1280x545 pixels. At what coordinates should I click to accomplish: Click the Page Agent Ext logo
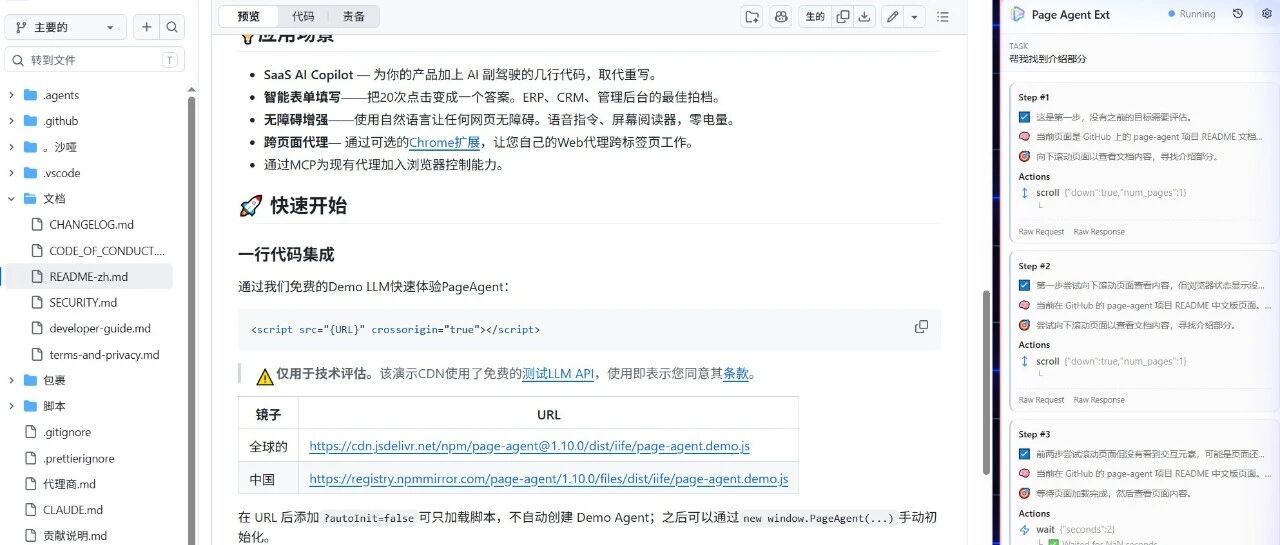tap(1018, 14)
